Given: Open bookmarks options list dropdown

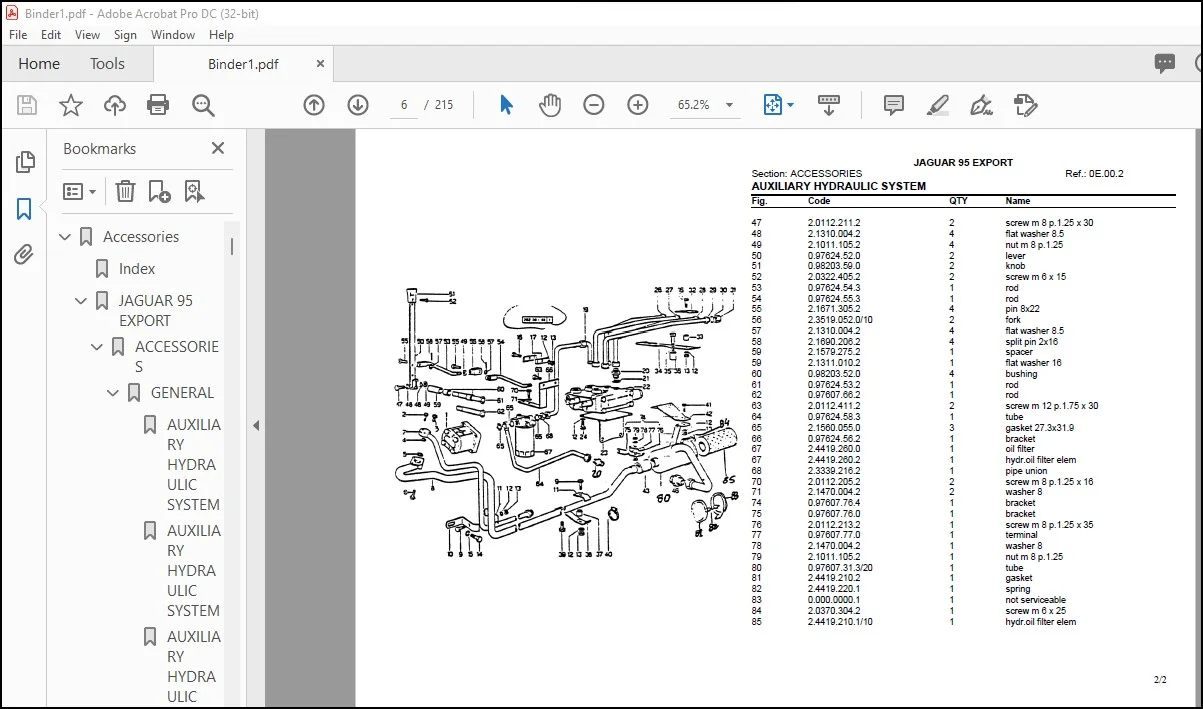Looking at the screenshot, I should coord(80,191).
